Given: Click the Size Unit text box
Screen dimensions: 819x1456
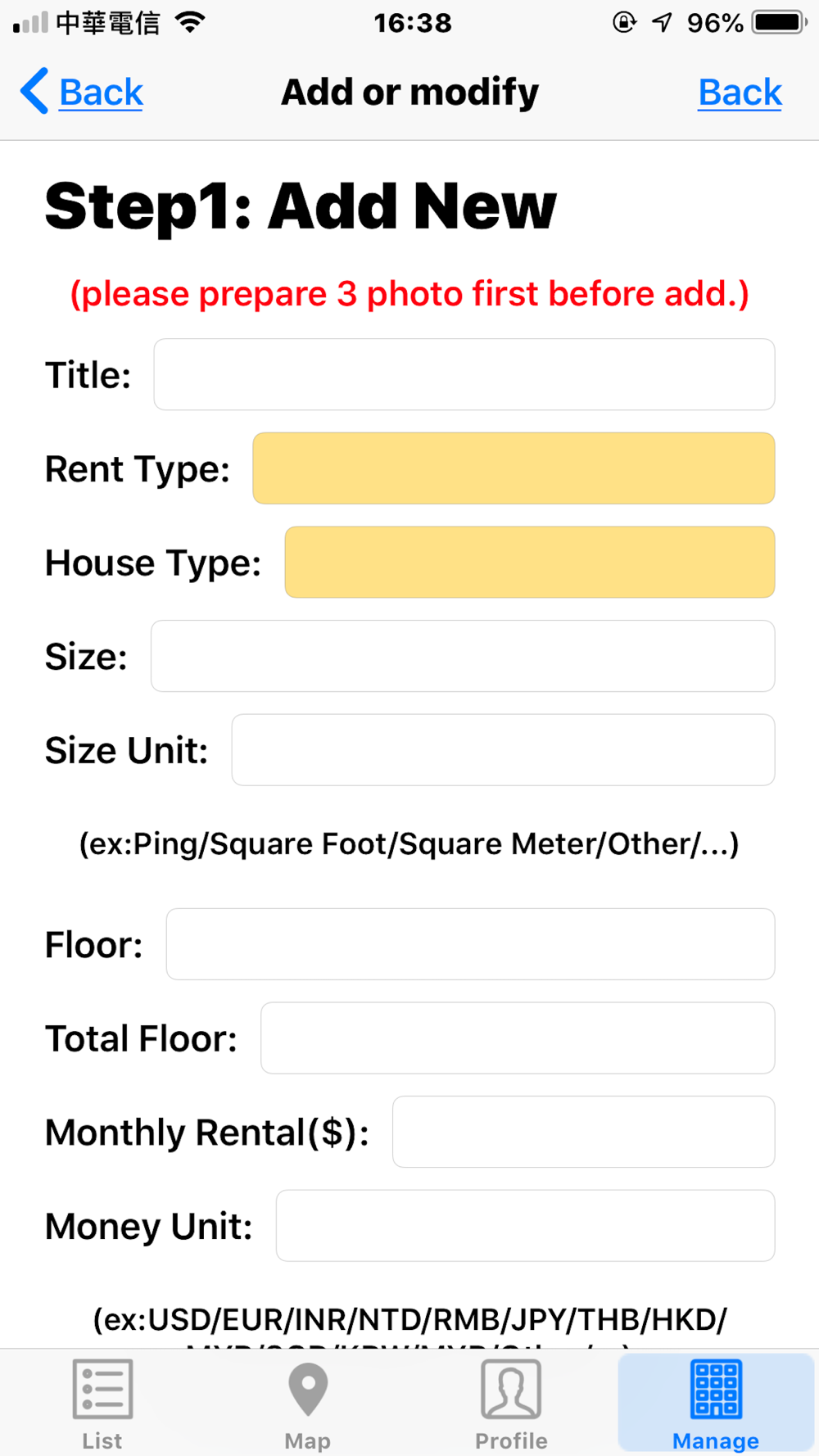Looking at the screenshot, I should 503,749.
